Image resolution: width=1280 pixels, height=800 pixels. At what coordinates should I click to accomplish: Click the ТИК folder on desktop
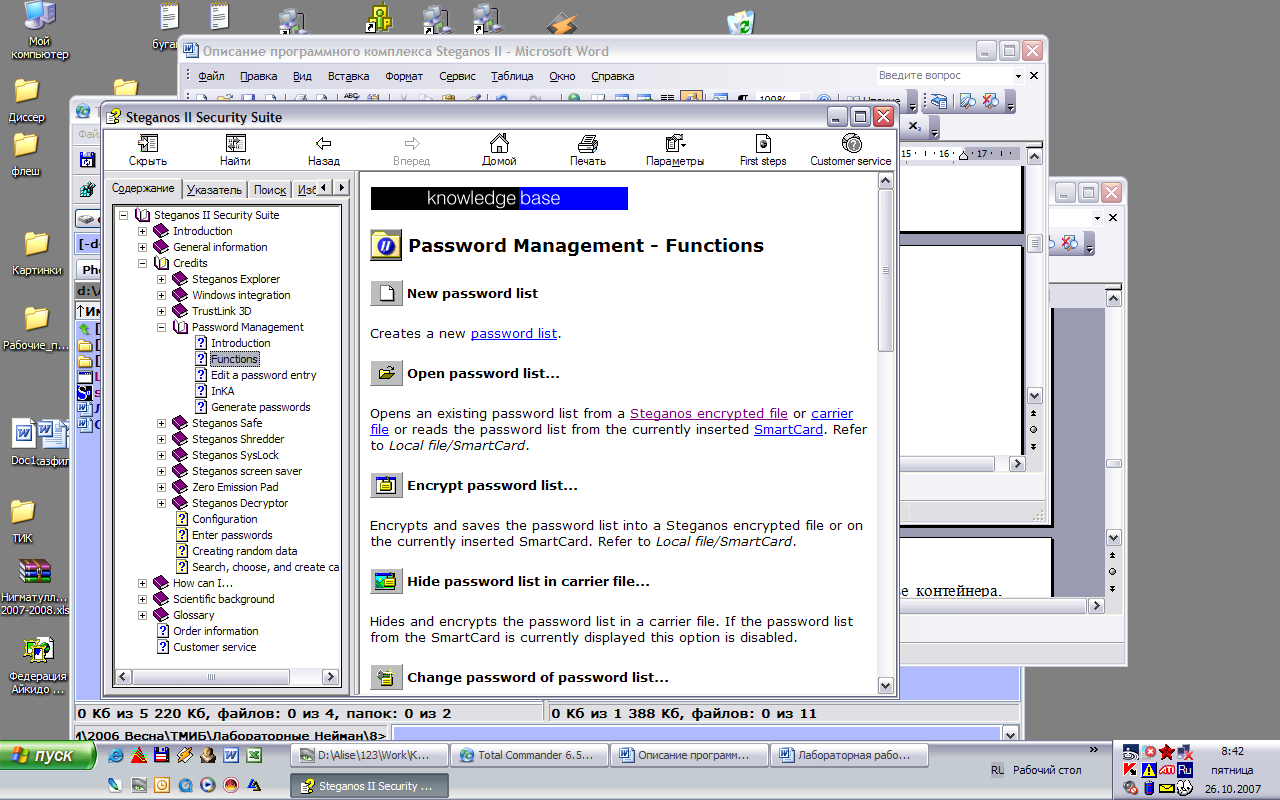point(23,521)
